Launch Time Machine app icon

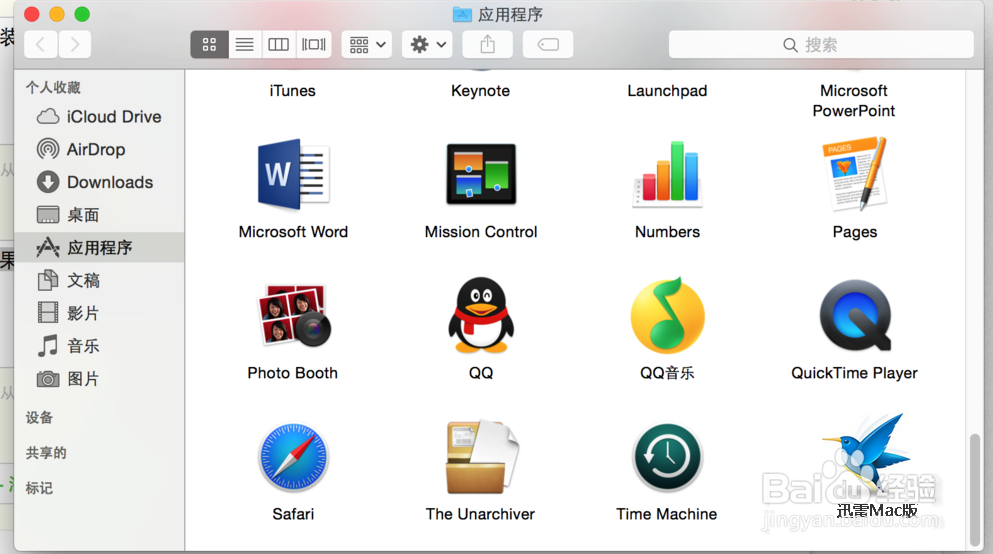tap(667, 457)
